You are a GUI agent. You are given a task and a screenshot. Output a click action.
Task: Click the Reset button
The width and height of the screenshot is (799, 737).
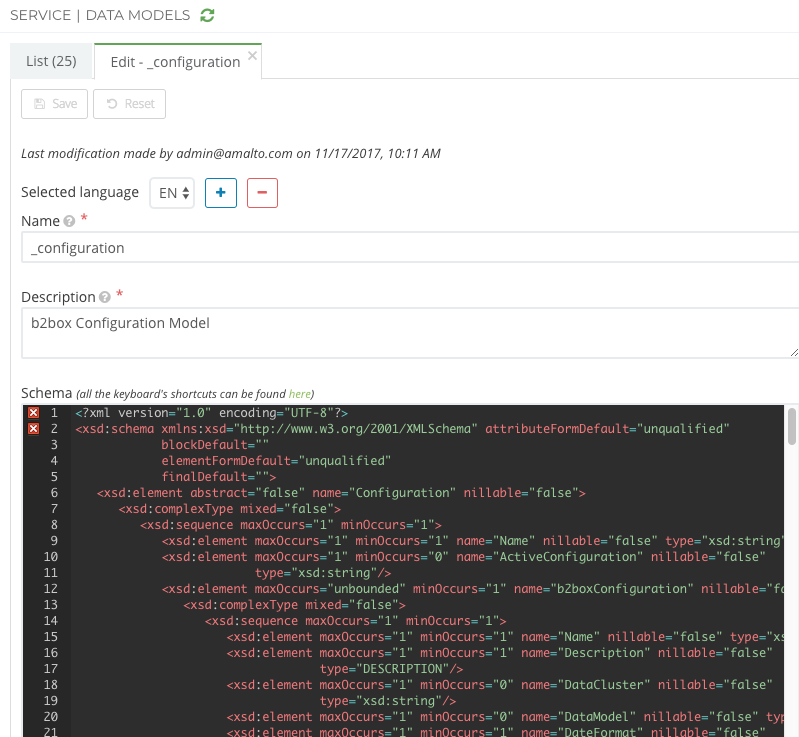coord(129,104)
